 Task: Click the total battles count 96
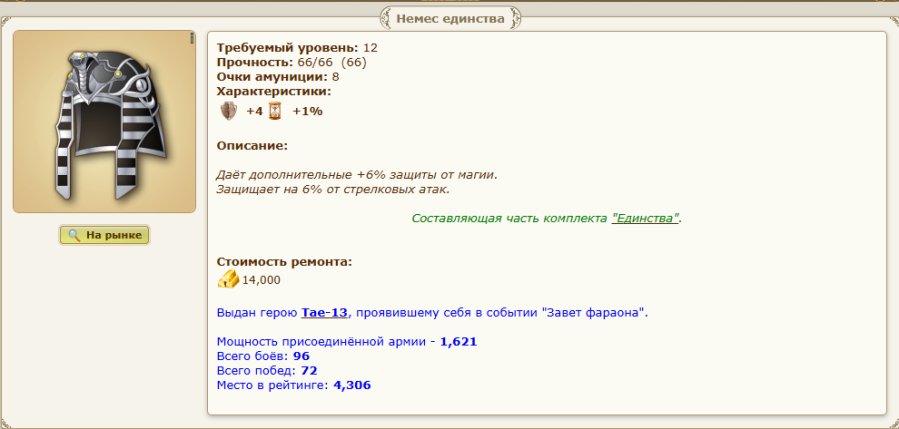click(301, 355)
